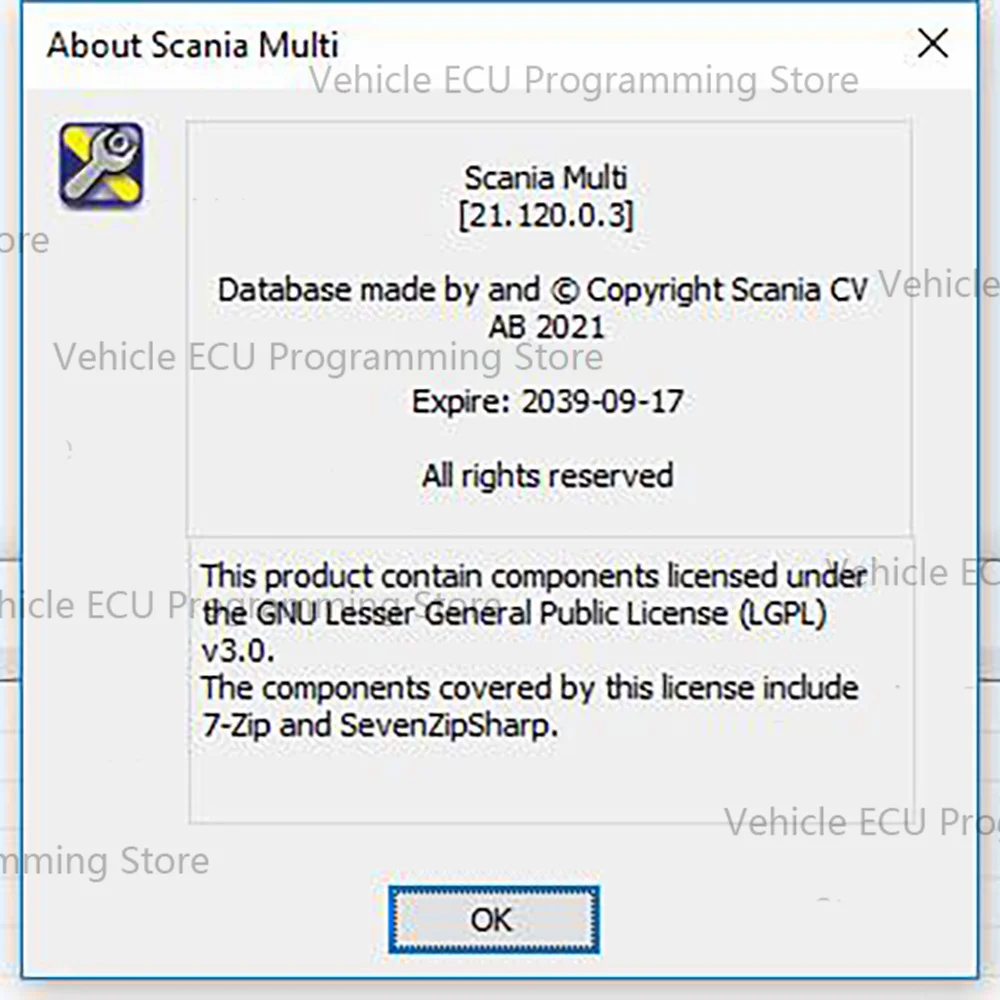This screenshot has width=1000, height=1000.
Task: Click the Database made by copyright line
Action: click(543, 290)
